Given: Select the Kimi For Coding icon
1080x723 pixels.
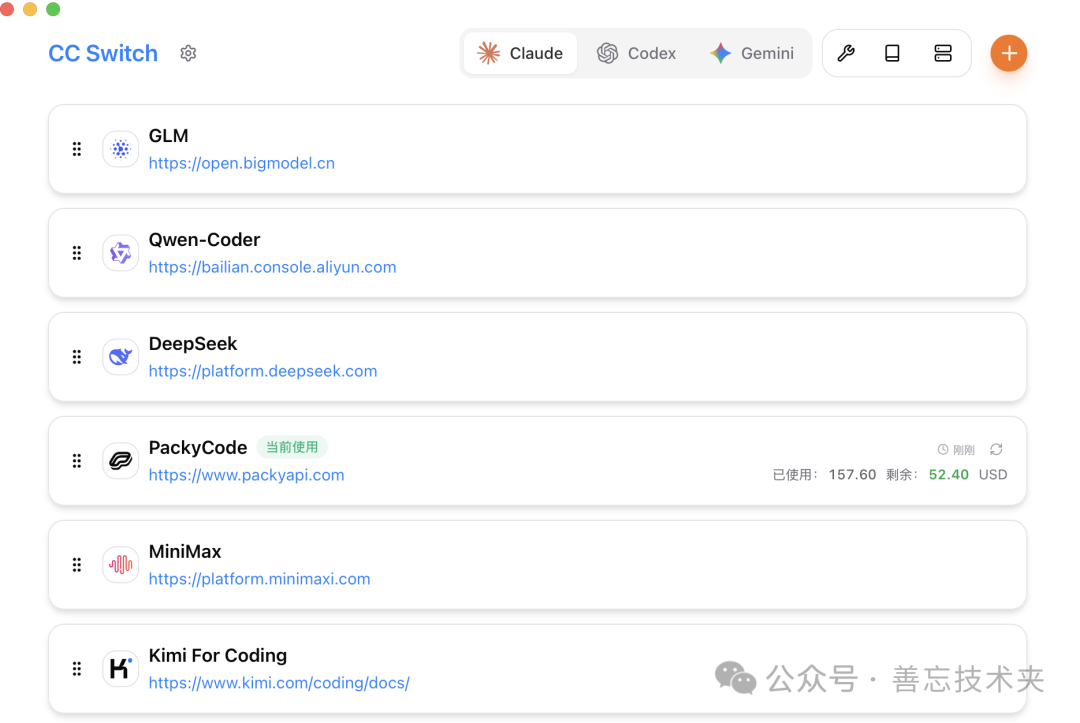Looking at the screenshot, I should 120,668.
